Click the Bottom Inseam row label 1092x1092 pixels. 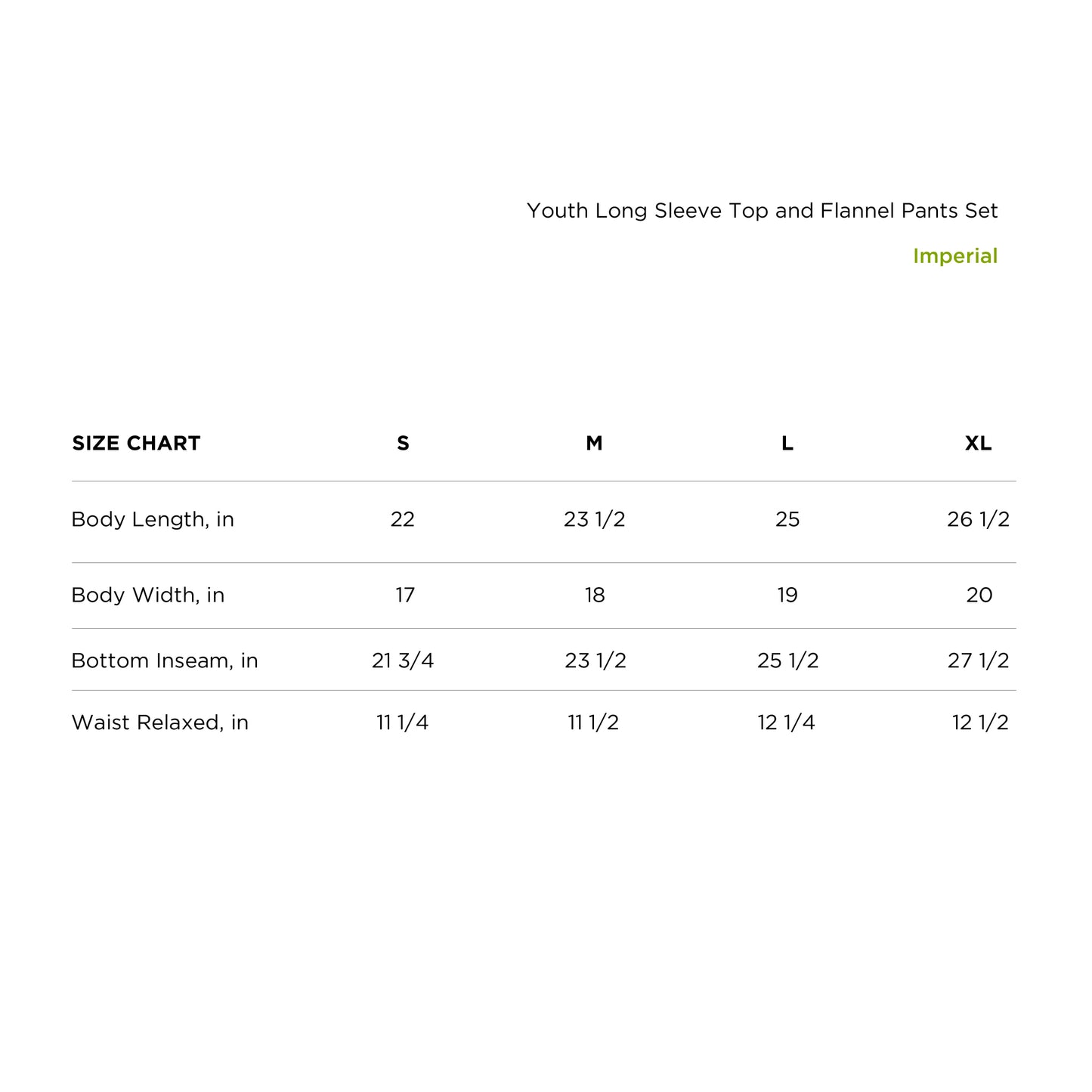(x=165, y=661)
